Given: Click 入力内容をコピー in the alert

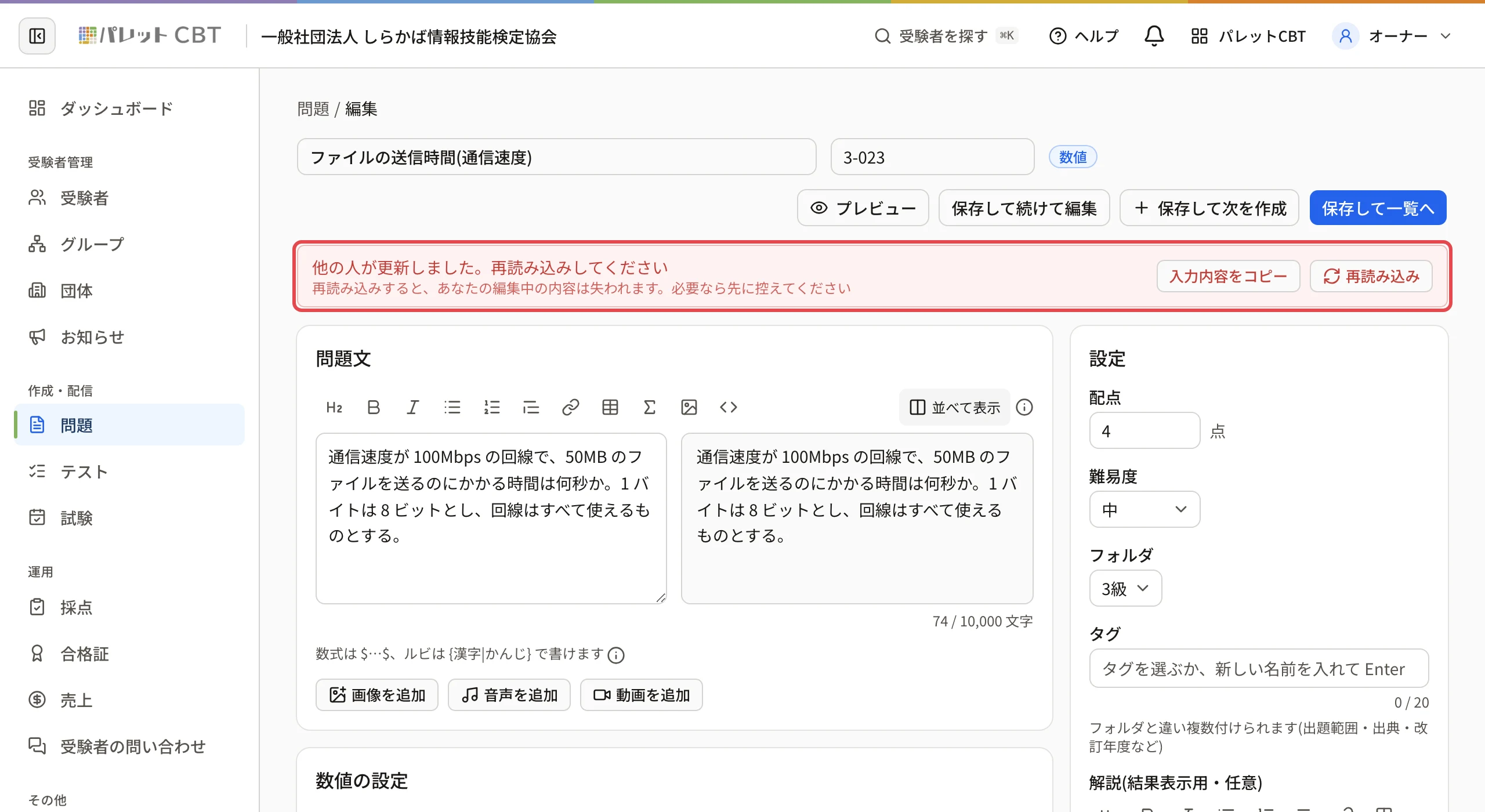Looking at the screenshot, I should (1228, 276).
